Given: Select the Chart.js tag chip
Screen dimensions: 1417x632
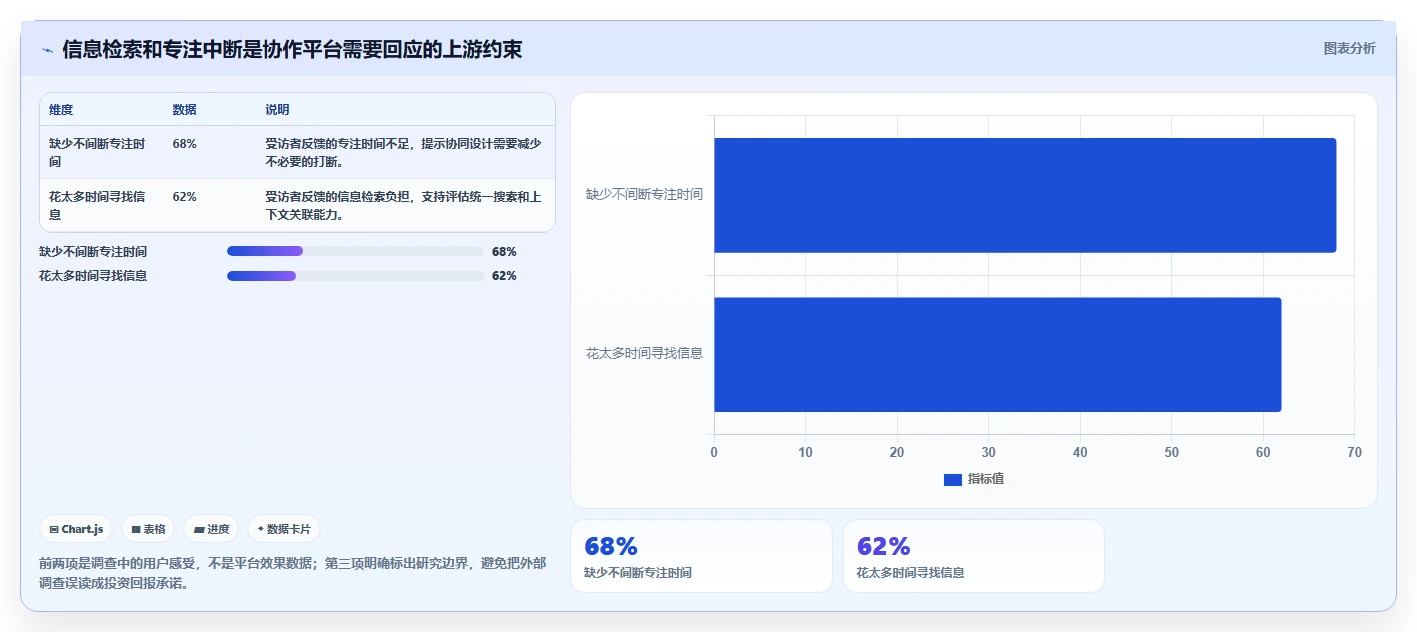Looking at the screenshot, I should (x=76, y=529).
